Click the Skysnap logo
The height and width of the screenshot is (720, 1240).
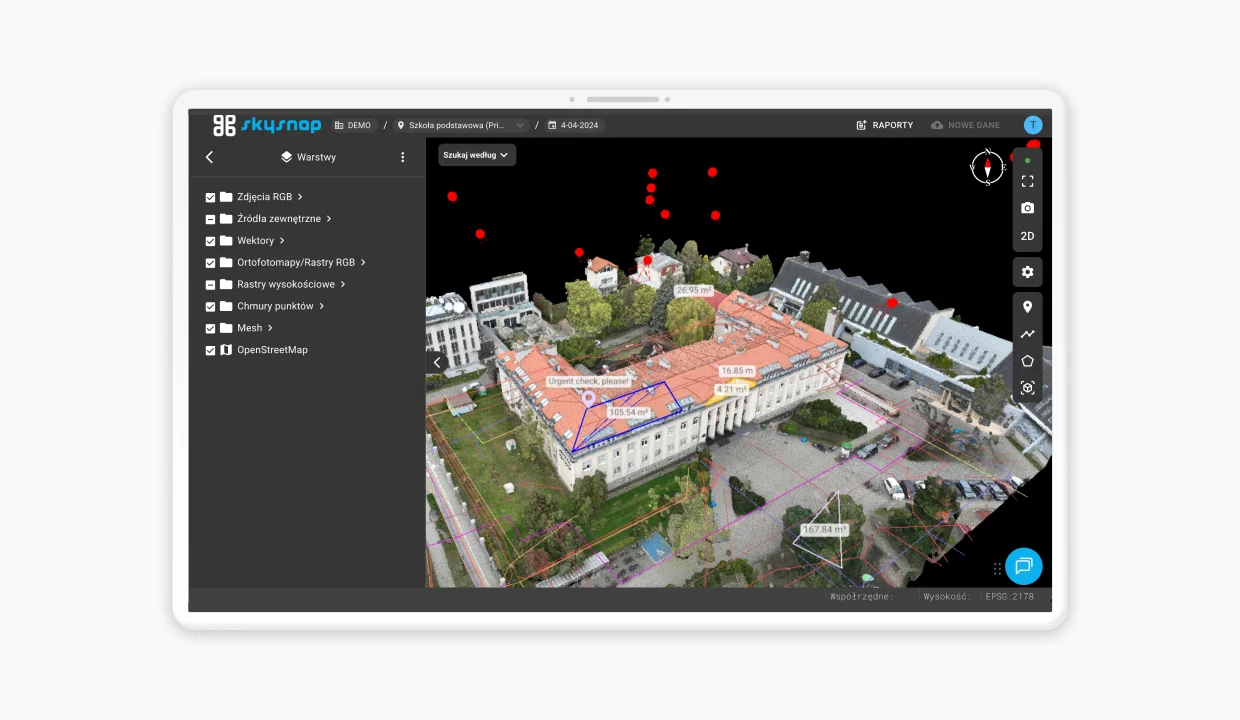click(x=267, y=125)
